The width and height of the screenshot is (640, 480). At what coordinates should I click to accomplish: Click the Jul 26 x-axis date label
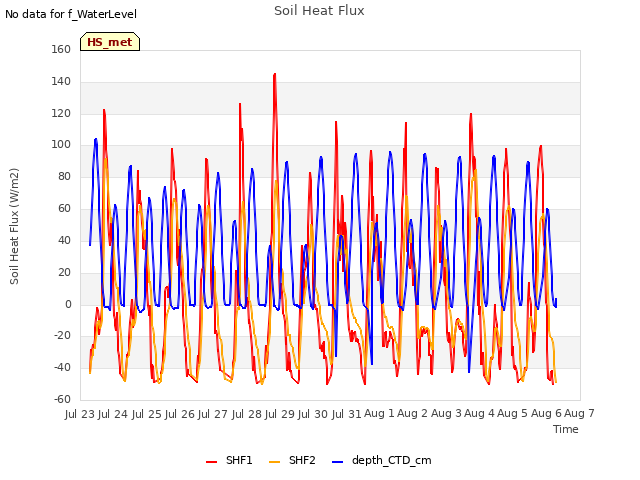(180, 414)
